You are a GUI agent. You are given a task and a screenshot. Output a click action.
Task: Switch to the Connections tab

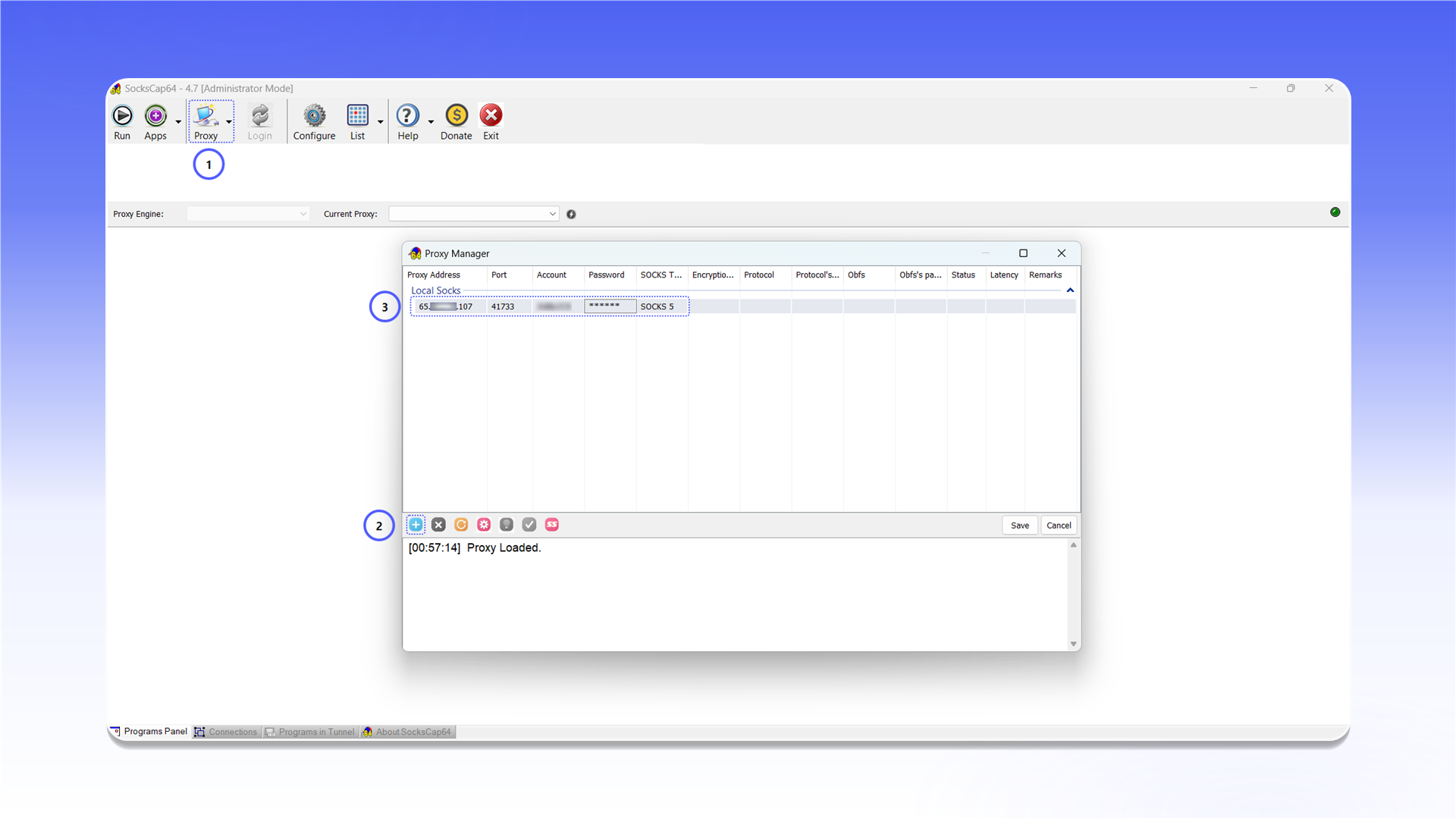click(x=226, y=732)
